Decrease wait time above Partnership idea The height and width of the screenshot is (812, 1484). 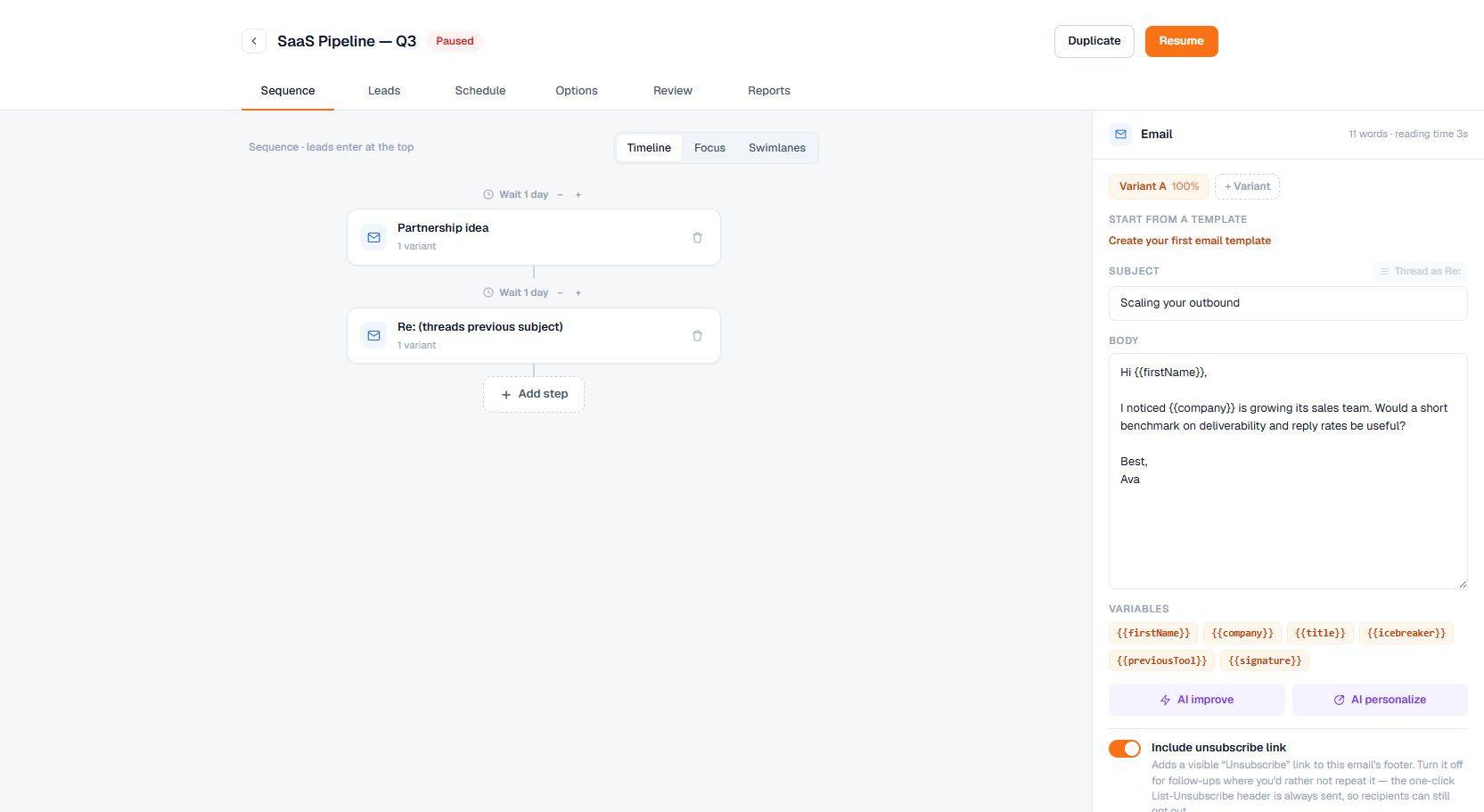coord(560,194)
